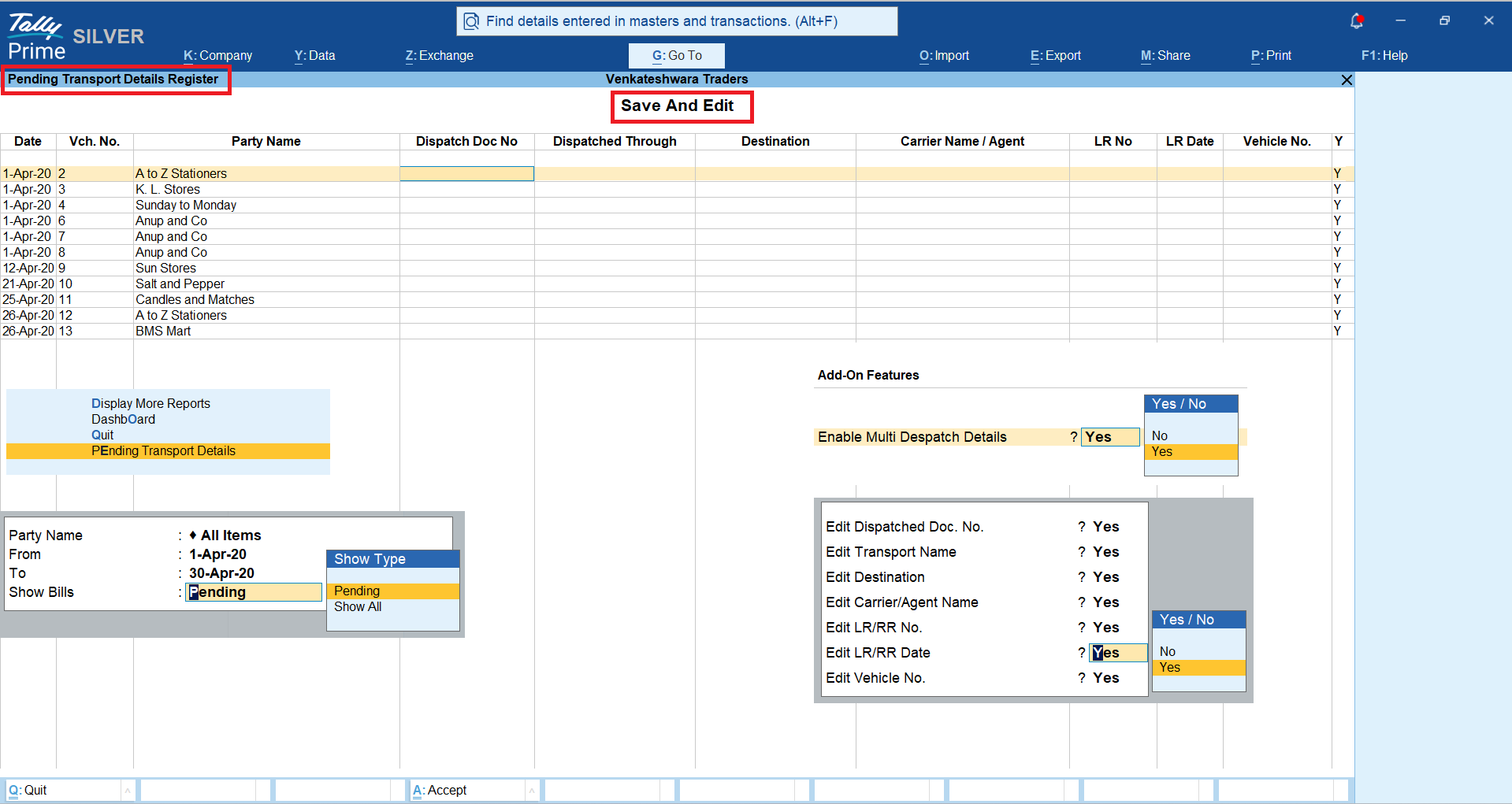Select the Sunday to Monday row
Viewport: 1512px width, 804px height.
coord(677,206)
